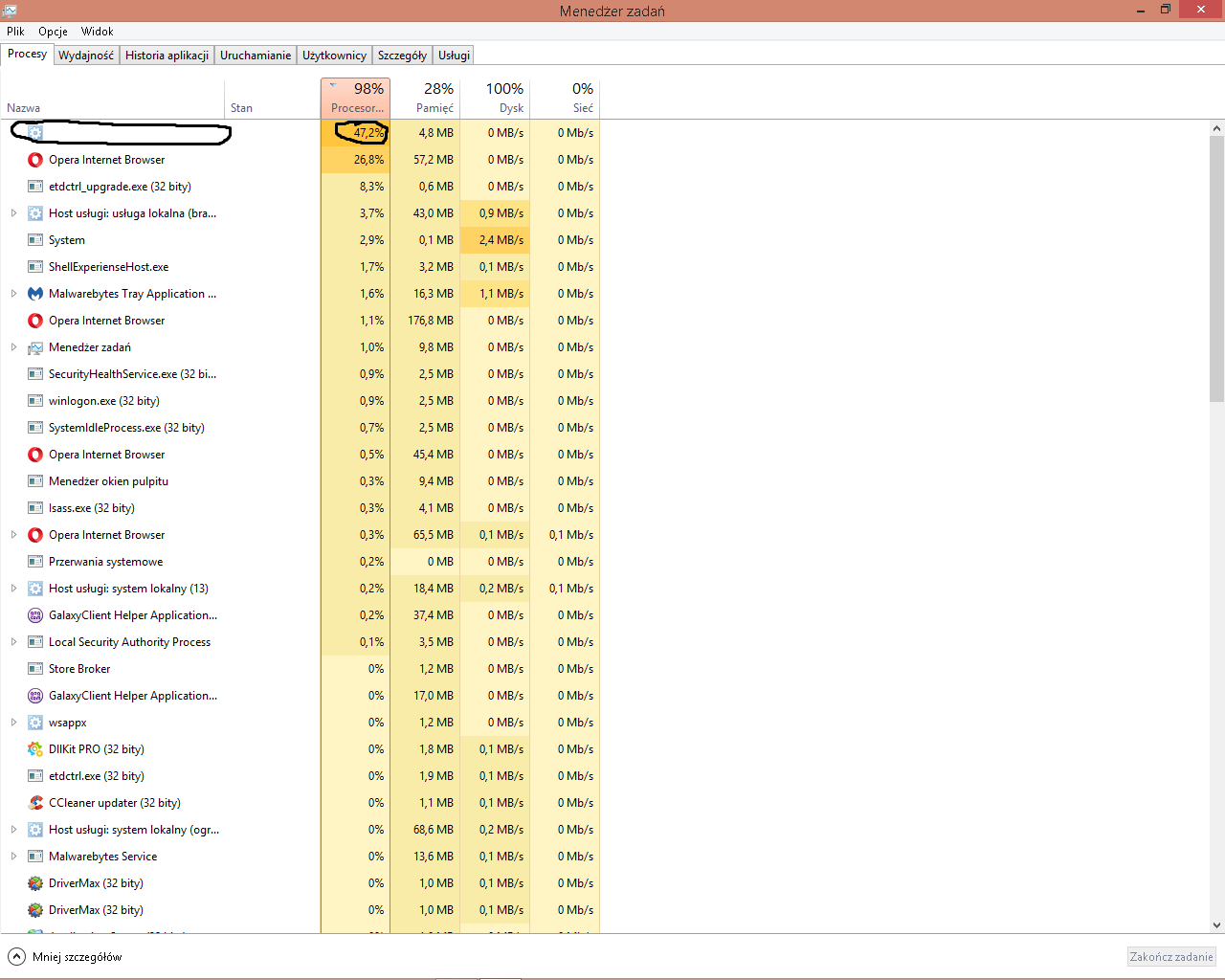Select the Opera Internet Browser row using 26,8% CPU
The height and width of the screenshot is (980, 1225).
(301, 160)
